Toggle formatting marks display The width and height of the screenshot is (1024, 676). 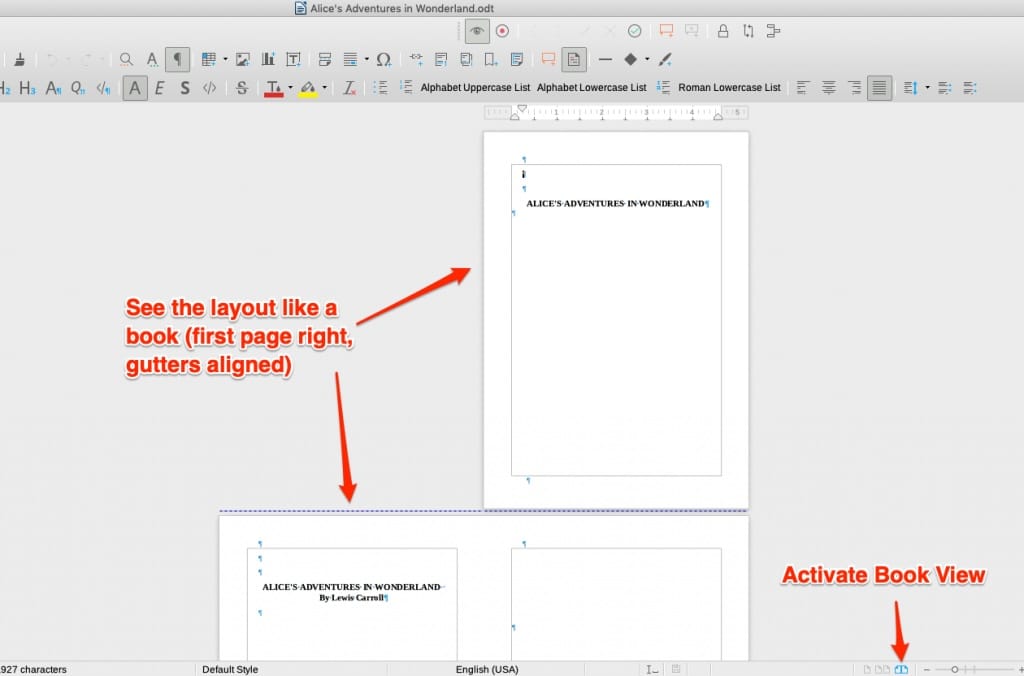click(x=176, y=58)
